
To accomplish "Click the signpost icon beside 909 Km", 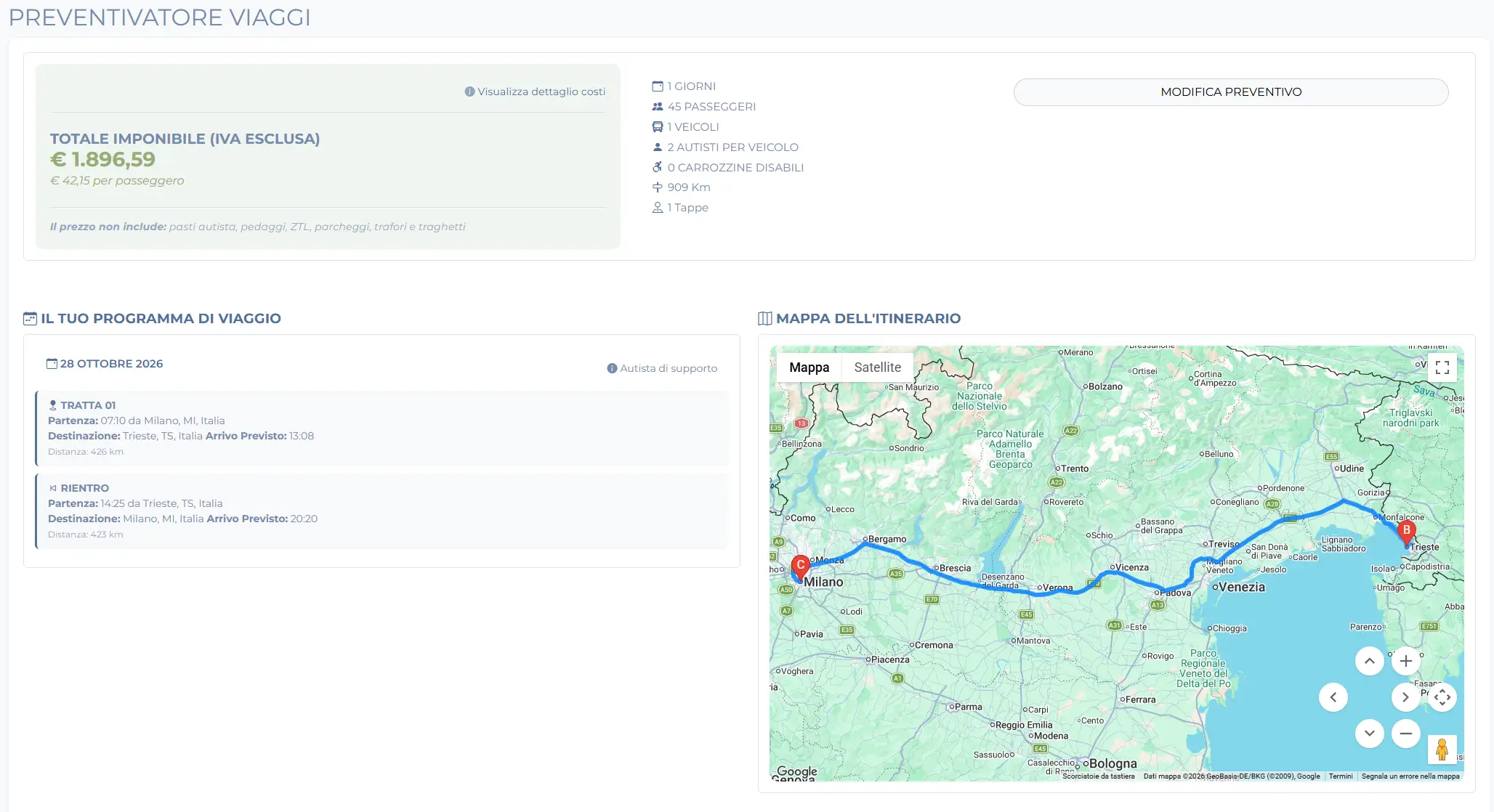I will pyautogui.click(x=658, y=187).
